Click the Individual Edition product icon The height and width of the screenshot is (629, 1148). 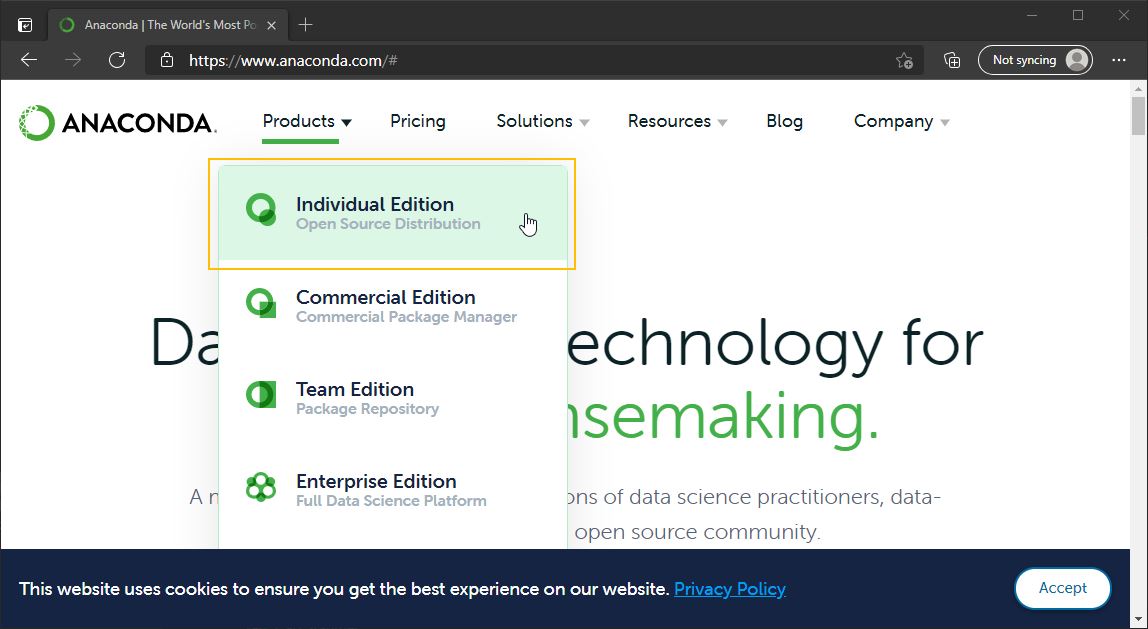point(261,210)
